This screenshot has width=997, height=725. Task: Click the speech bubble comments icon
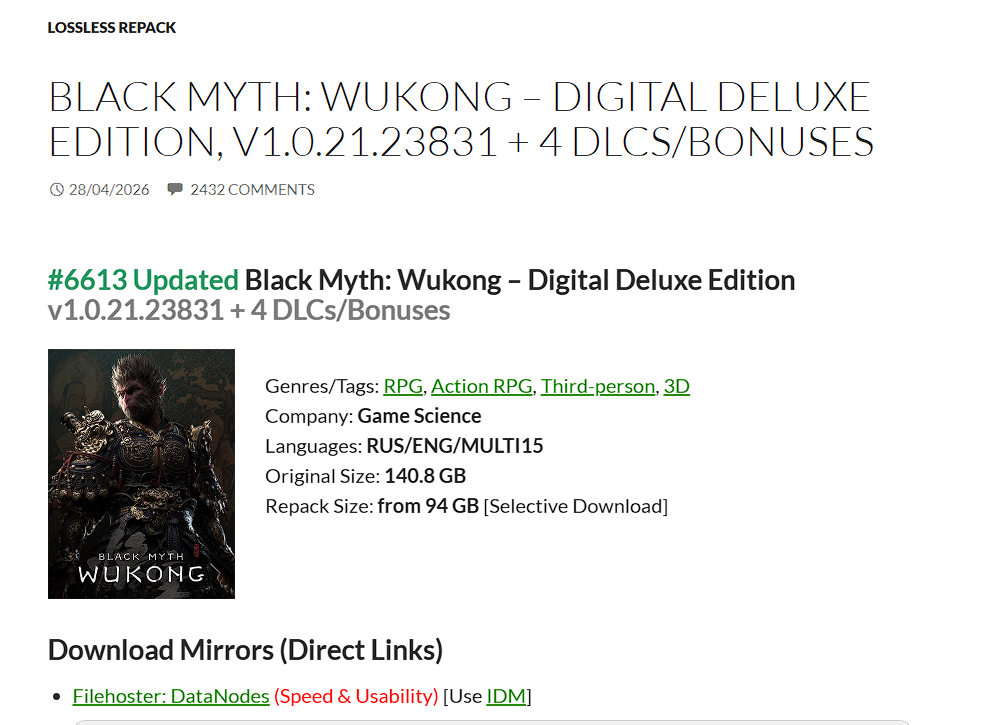(175, 190)
